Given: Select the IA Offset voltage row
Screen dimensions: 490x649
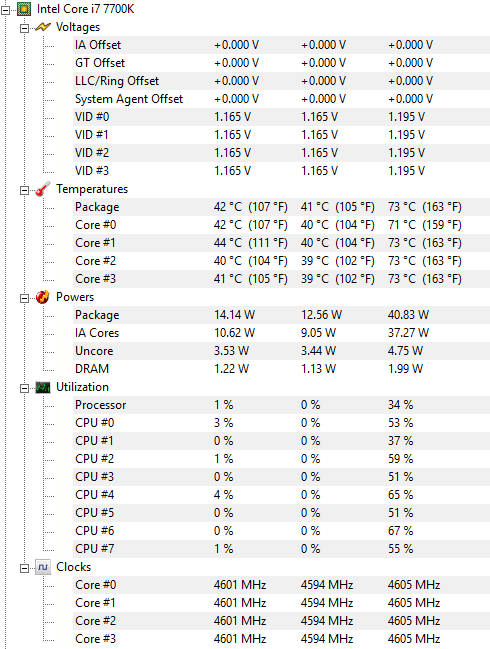Looking at the screenshot, I should pyautogui.click(x=281, y=45).
